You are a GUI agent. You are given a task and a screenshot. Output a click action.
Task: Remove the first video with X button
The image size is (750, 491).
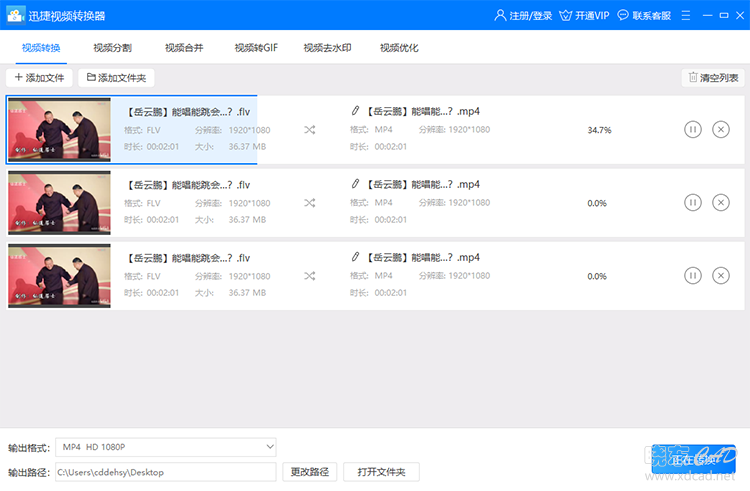click(x=720, y=130)
